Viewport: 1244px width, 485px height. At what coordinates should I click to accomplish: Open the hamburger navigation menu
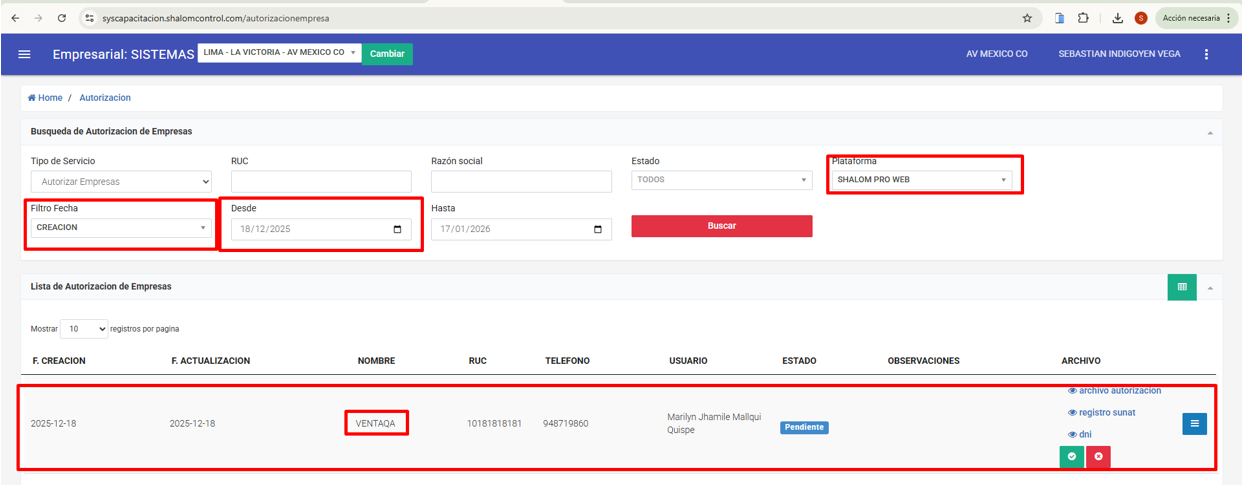[x=25, y=54]
